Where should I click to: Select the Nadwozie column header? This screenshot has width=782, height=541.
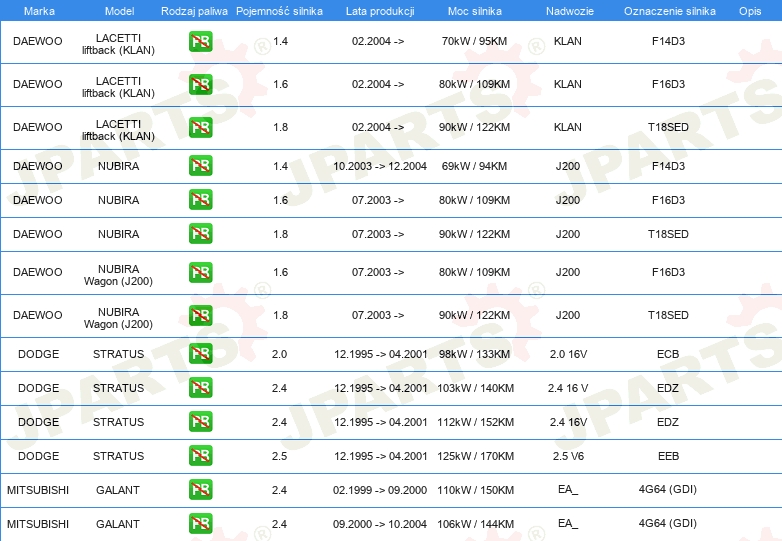(570, 11)
